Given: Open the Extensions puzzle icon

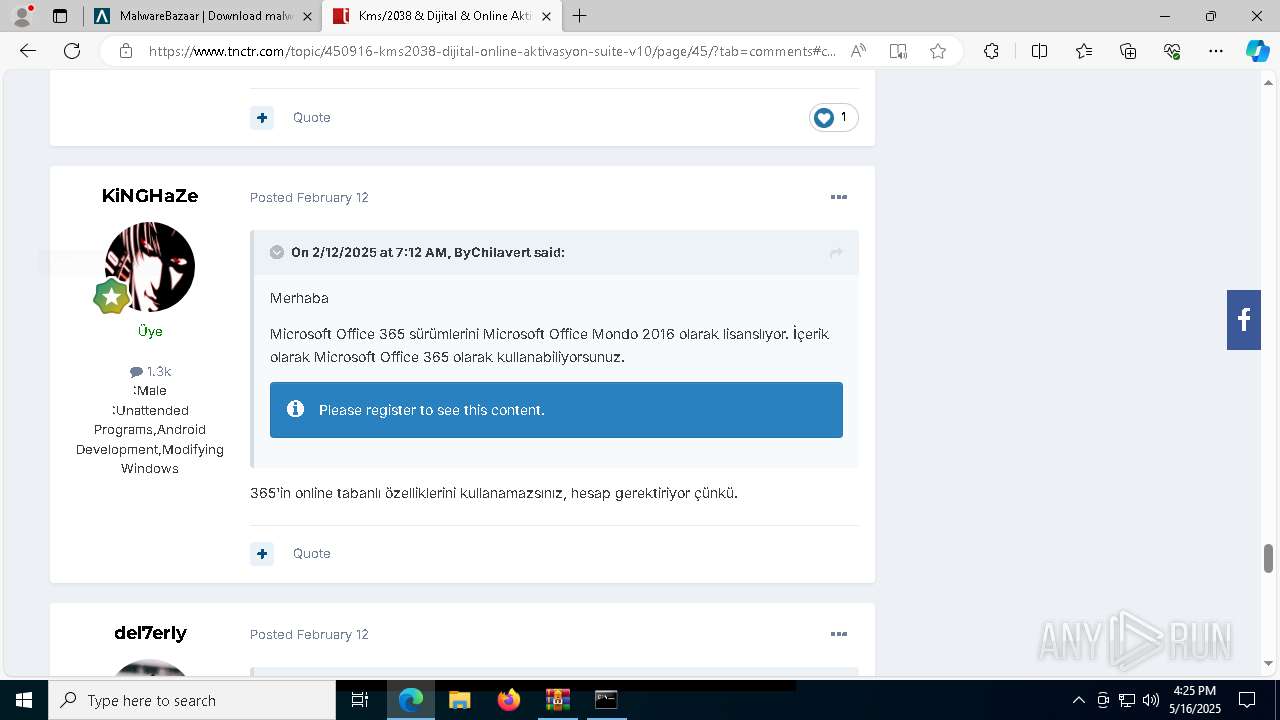Looking at the screenshot, I should tap(991, 51).
